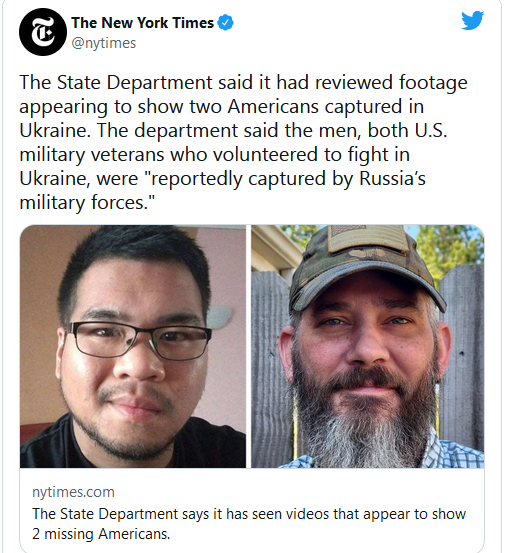Open the New York Times profile avatar
Screen dimensions: 522x553
[x=43, y=32]
